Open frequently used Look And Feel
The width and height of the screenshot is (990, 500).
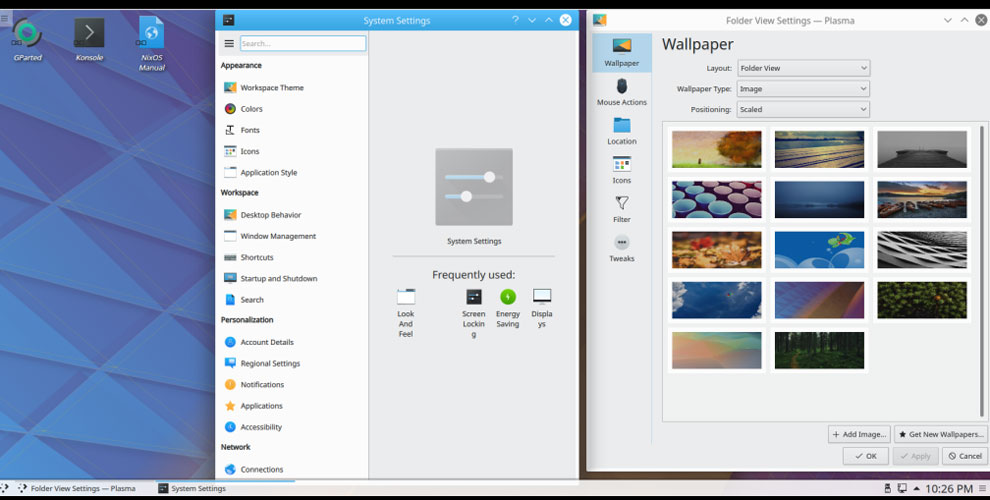pos(406,312)
